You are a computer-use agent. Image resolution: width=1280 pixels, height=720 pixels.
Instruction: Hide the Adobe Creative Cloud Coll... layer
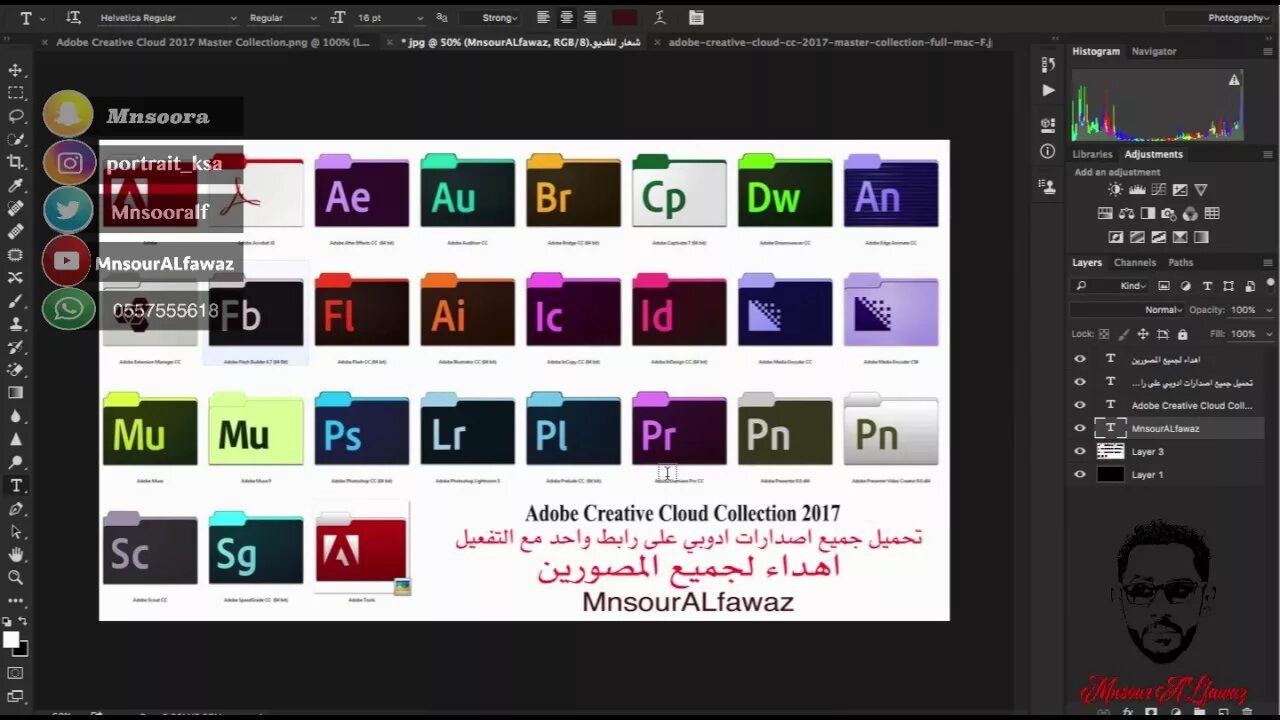[1080, 405]
